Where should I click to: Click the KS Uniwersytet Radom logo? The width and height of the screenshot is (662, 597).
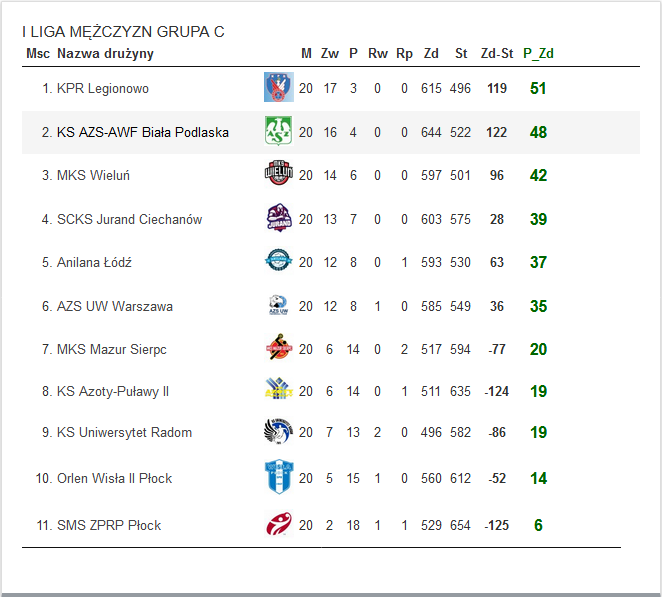tap(277, 432)
